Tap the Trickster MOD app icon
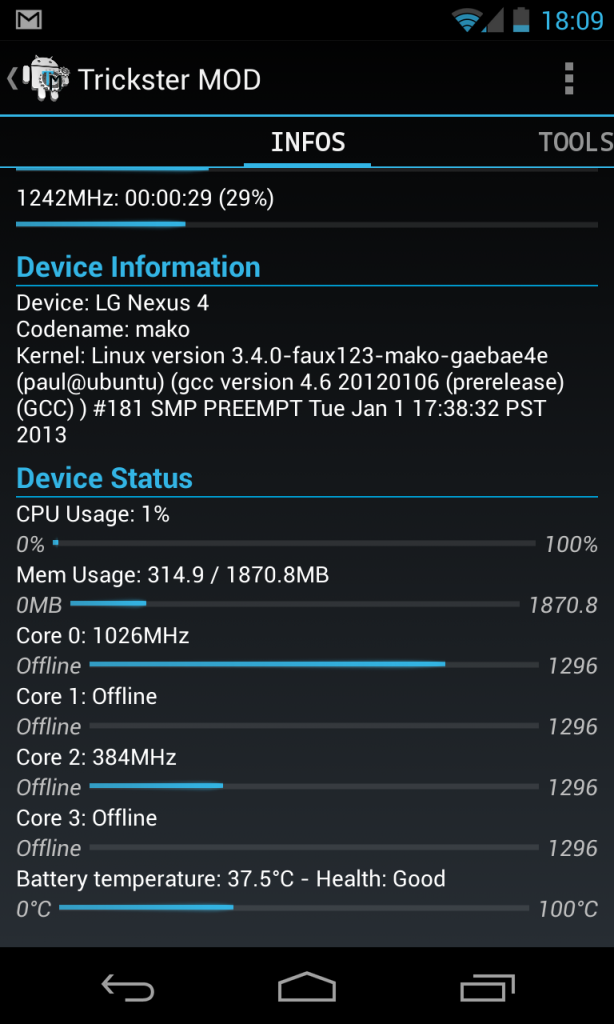This screenshot has height=1024, width=614. point(43,79)
